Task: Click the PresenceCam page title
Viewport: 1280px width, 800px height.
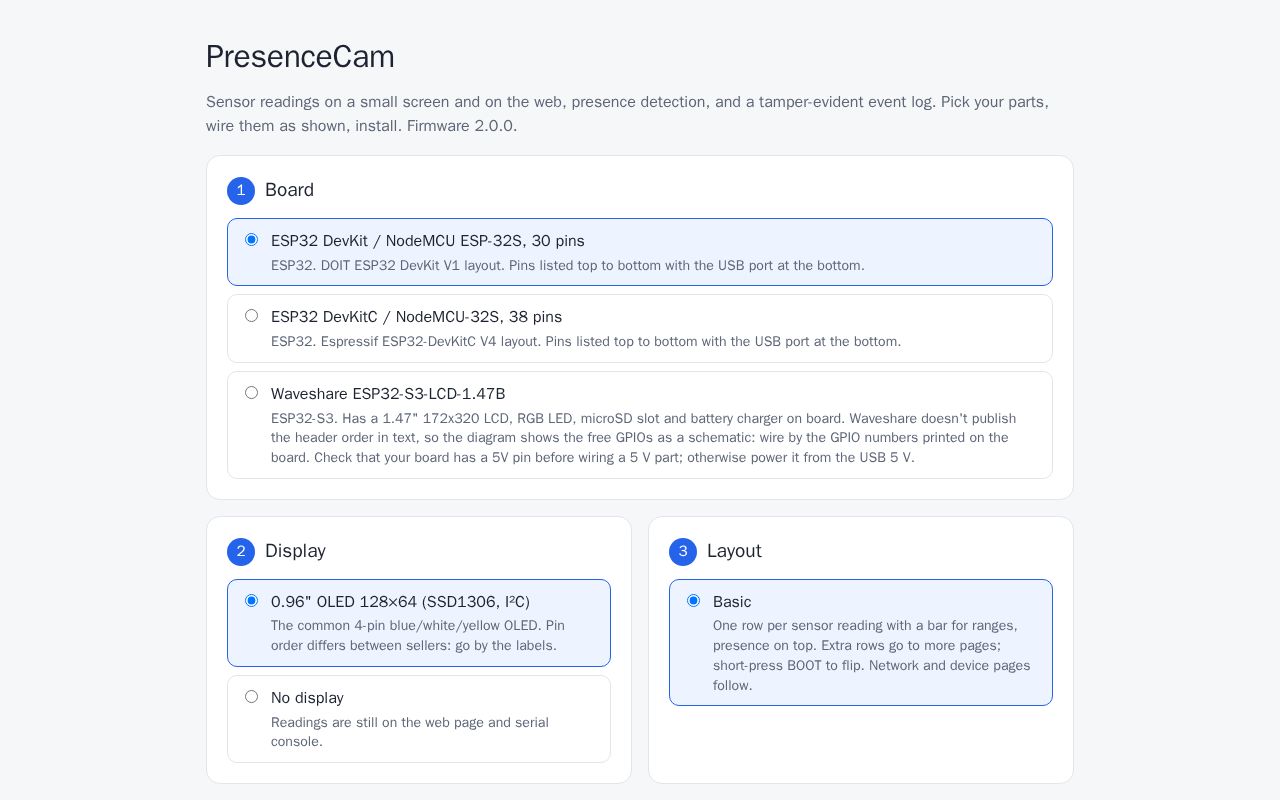Action: click(x=300, y=57)
